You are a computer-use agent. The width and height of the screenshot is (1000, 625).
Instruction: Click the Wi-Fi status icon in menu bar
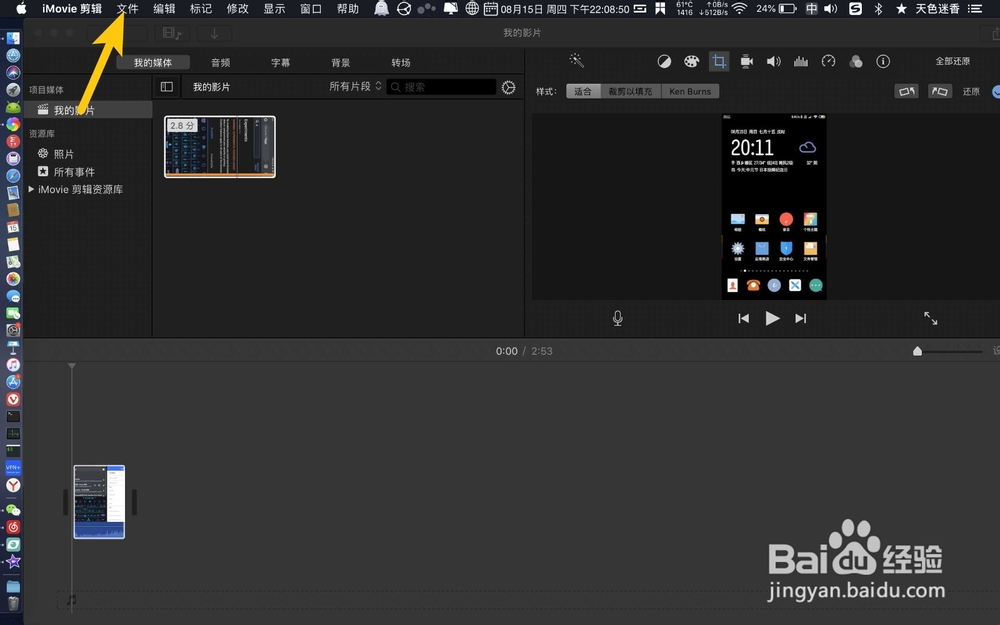tap(740, 8)
